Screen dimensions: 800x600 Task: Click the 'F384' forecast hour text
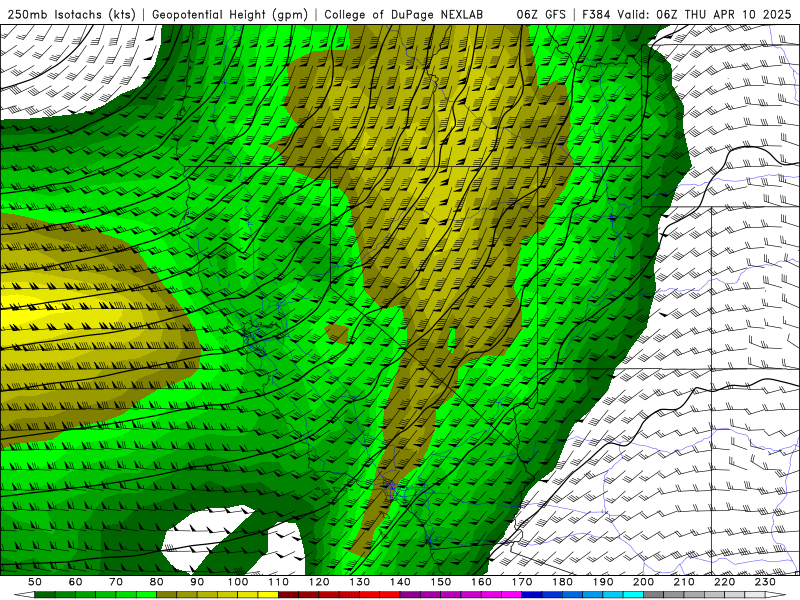click(596, 15)
